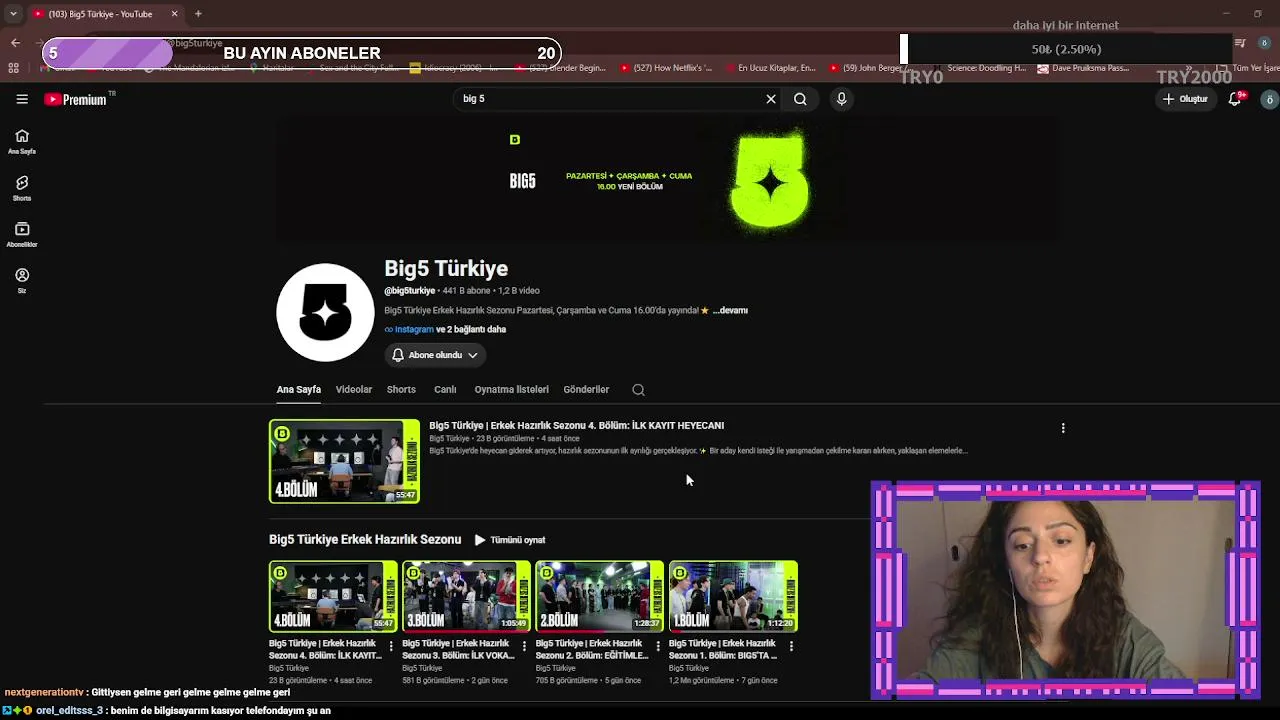Click the '441 B abone' subscriber count
This screenshot has height=720, width=1280.
point(466,291)
